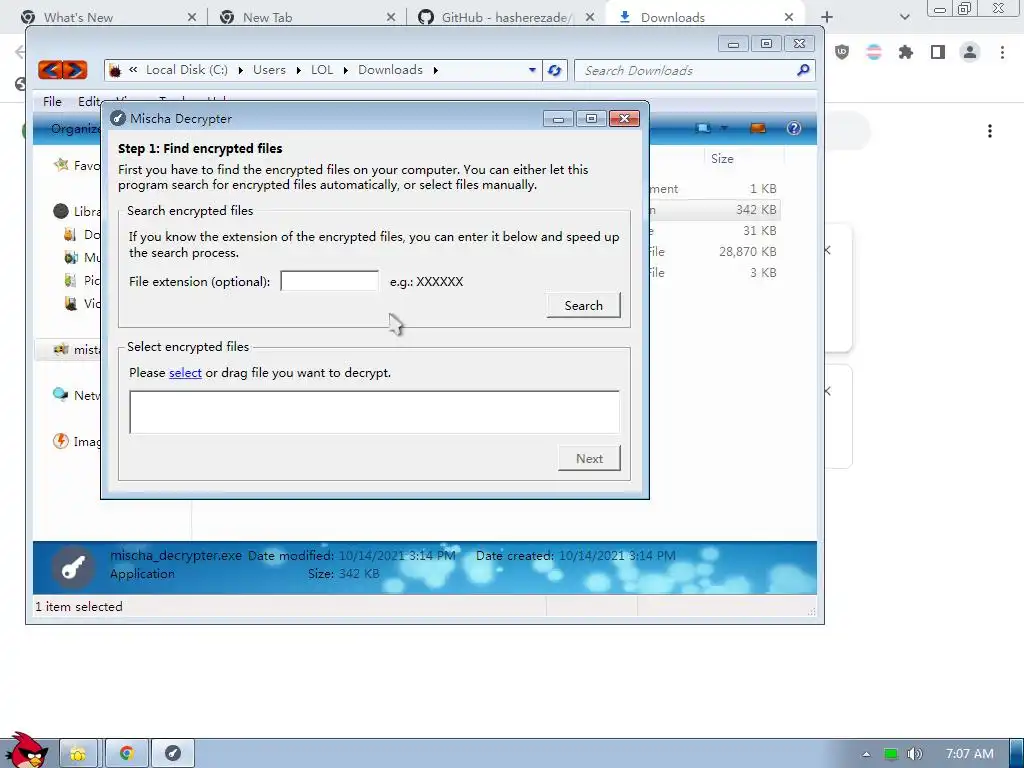Click the Pictures library icon in sidebar
Viewport: 1024px width, 768px height.
click(71, 280)
